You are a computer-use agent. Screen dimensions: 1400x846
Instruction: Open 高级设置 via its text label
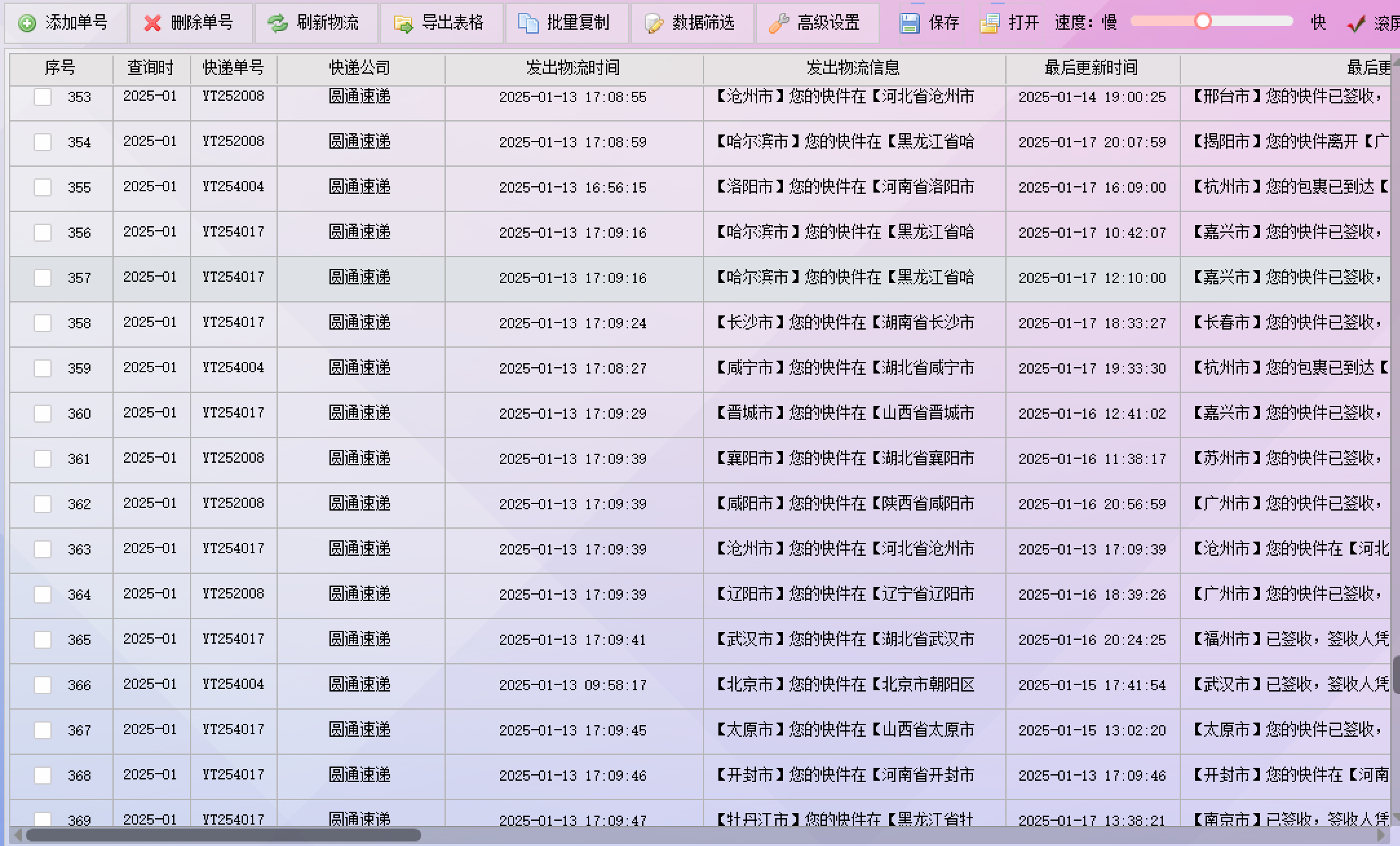point(829,23)
